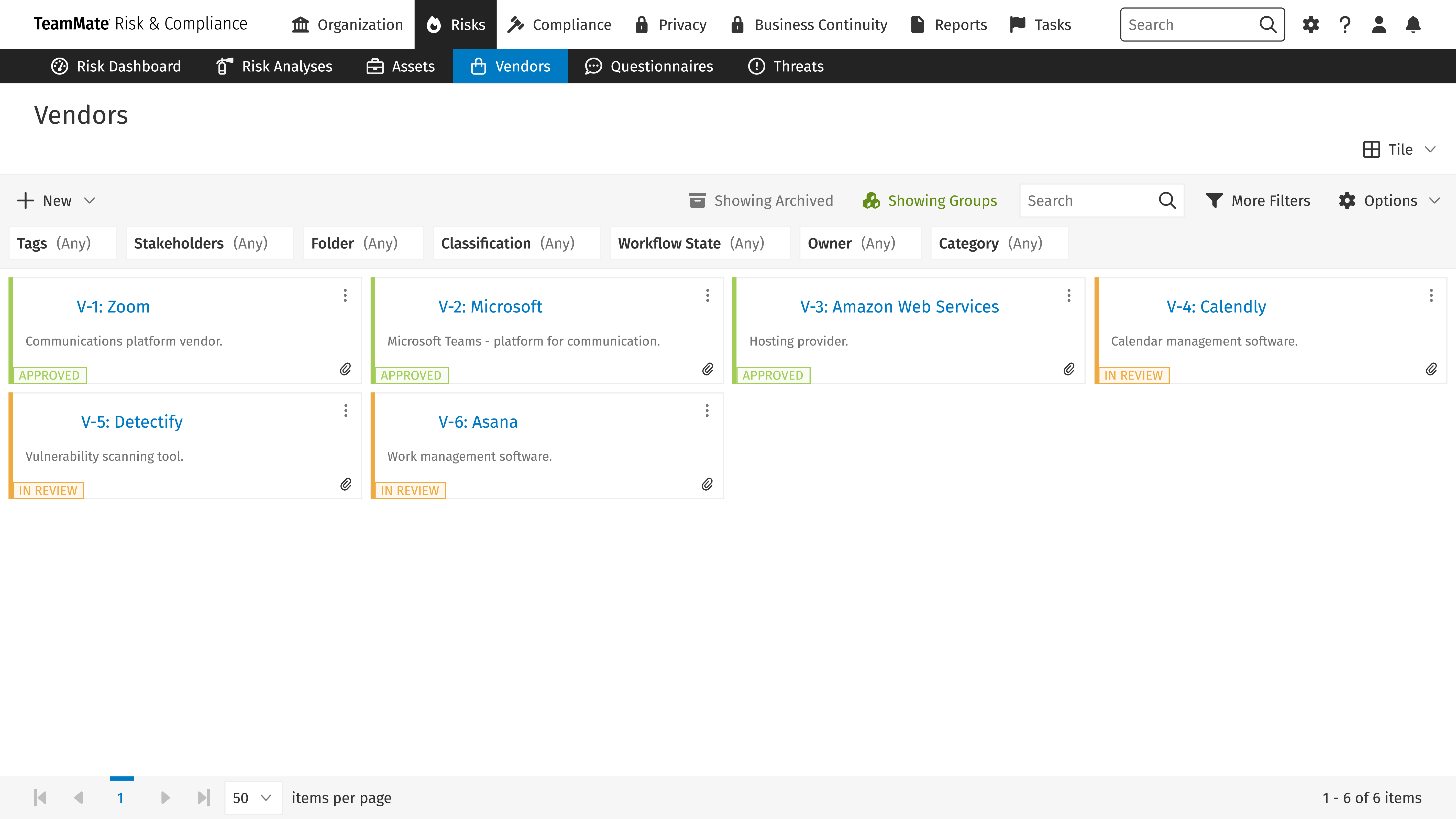The image size is (1456, 819).
Task: Open the kebab menu on the Asana tile
Action: 707,411
